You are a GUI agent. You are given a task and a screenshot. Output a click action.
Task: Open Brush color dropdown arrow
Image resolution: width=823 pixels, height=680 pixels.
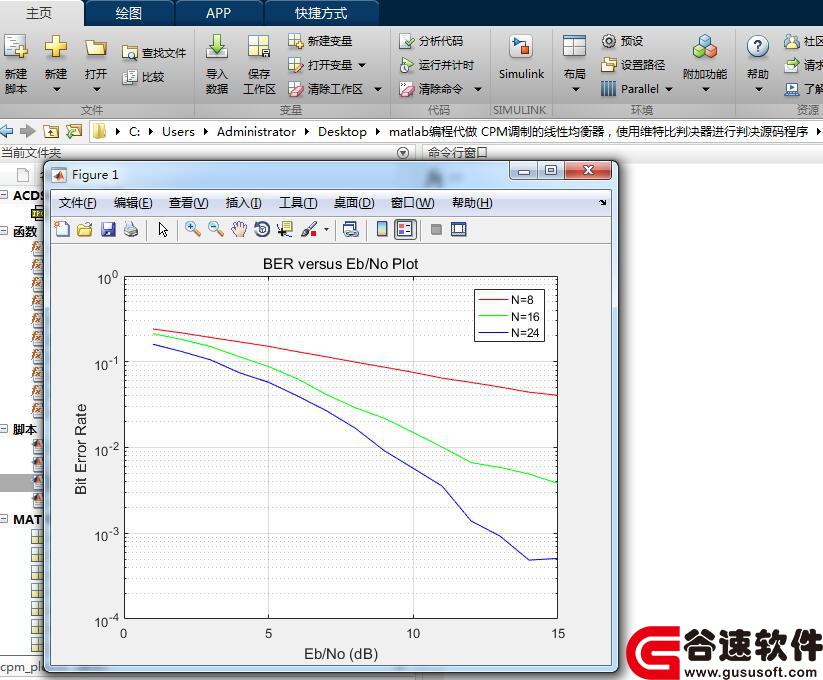(x=326, y=229)
